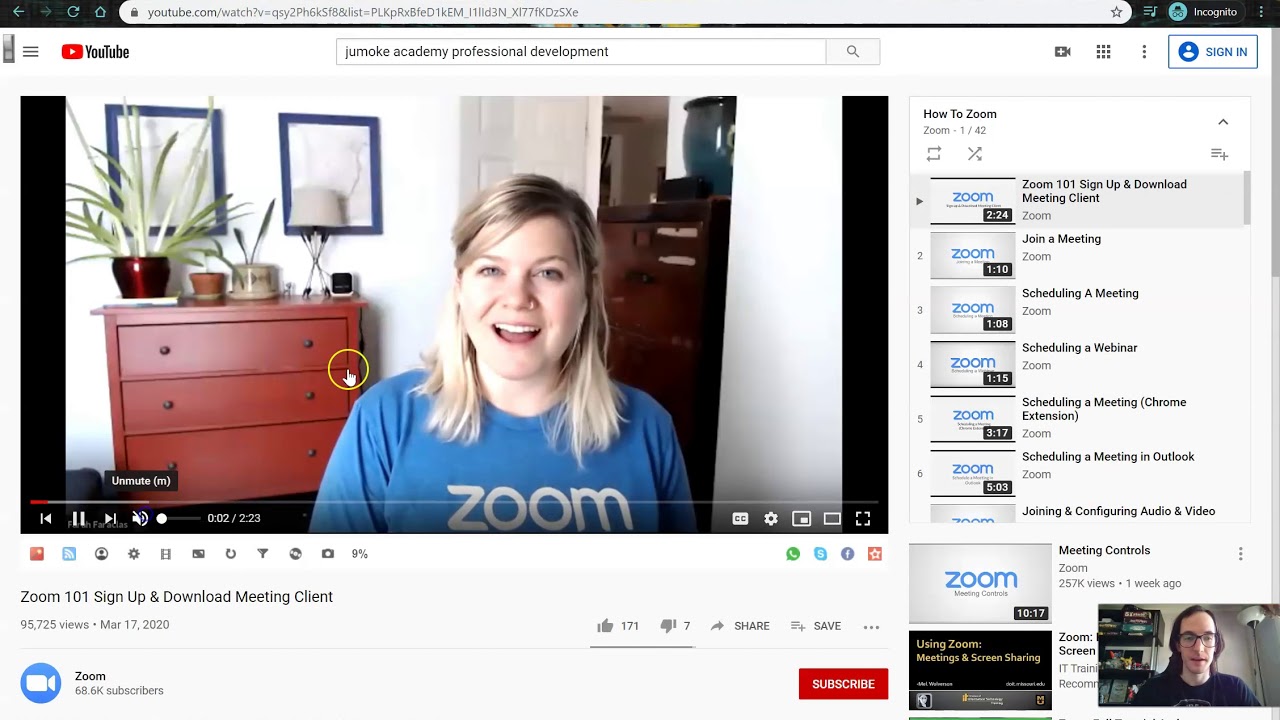The width and height of the screenshot is (1280, 720).
Task: Select Scheduling a Meeting (Chrome Extension) item
Action: coord(1079,418)
